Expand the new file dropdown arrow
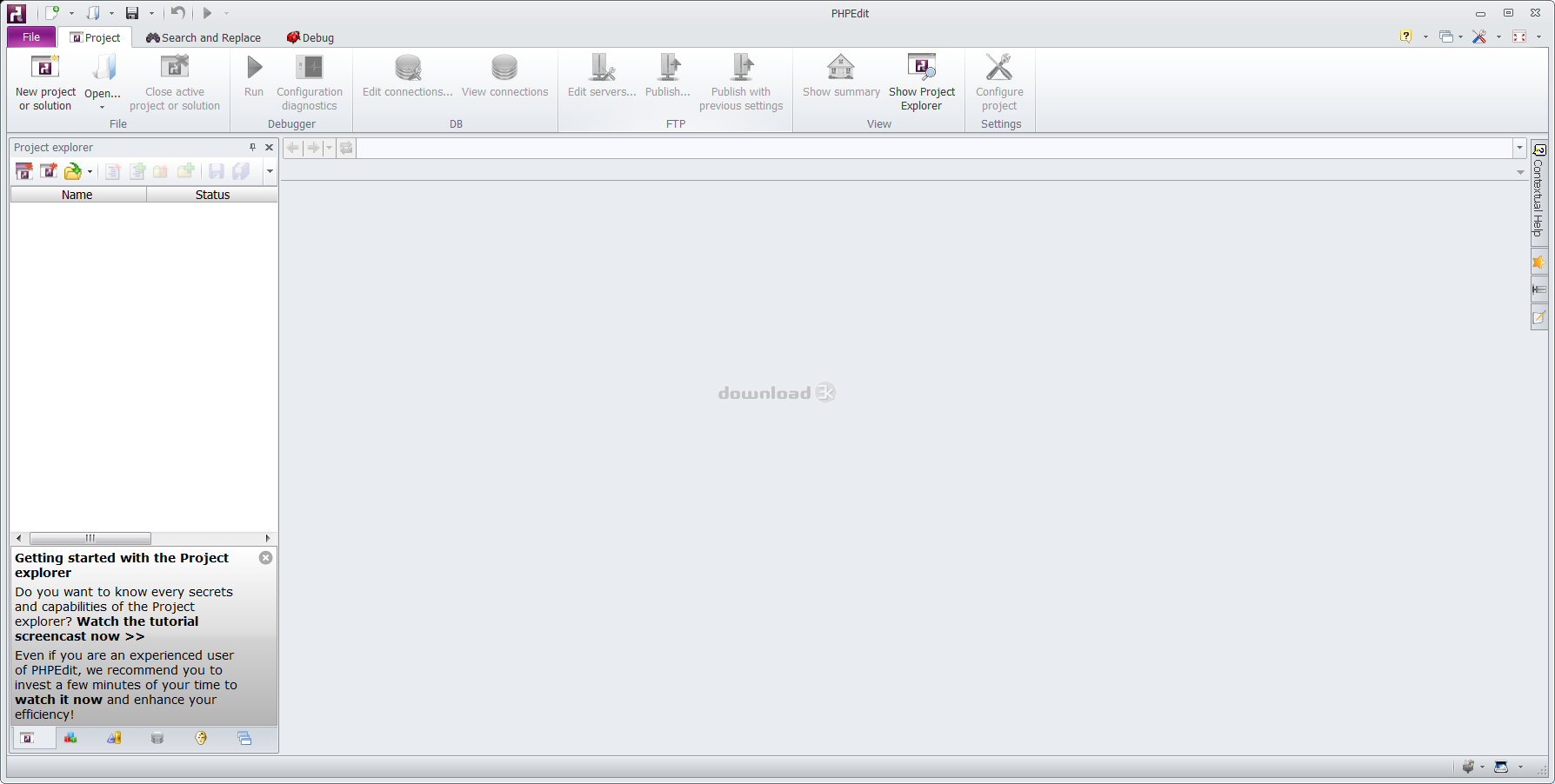The height and width of the screenshot is (784, 1555). 71,13
